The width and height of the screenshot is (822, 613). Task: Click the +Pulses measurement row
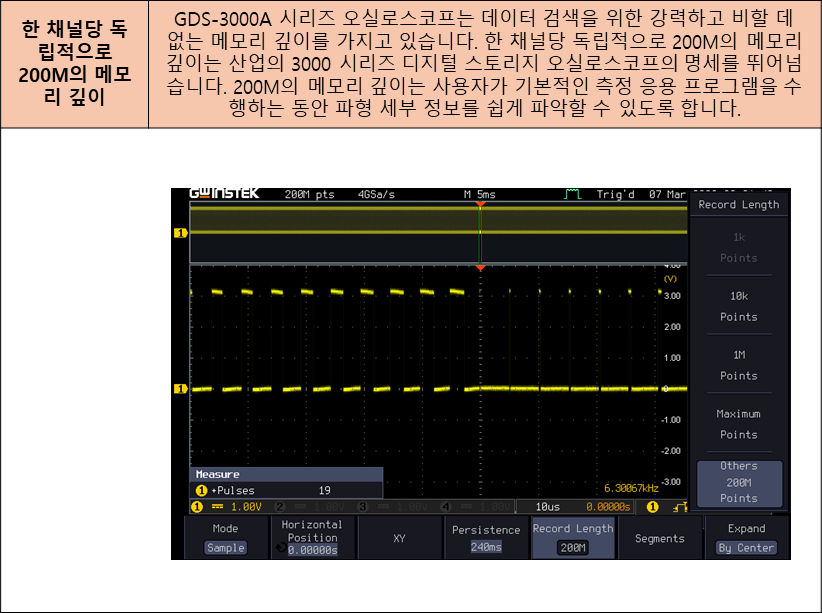[286, 490]
